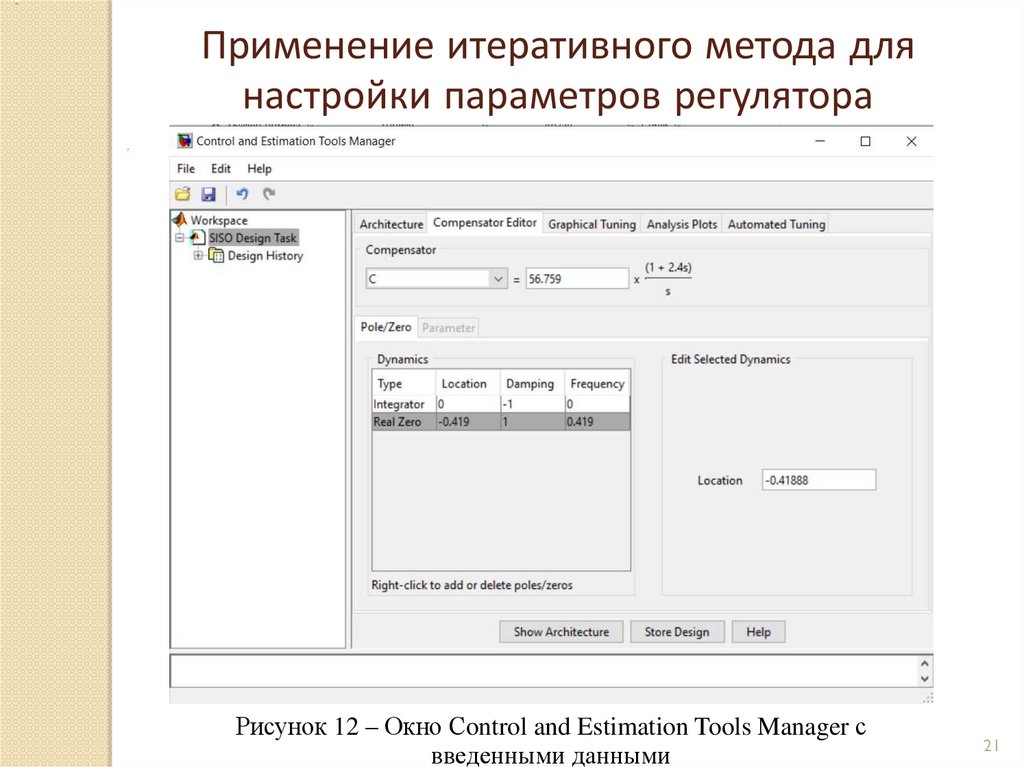Select the Workspace tree item
This screenshot has height=767, width=1024.
point(219,220)
